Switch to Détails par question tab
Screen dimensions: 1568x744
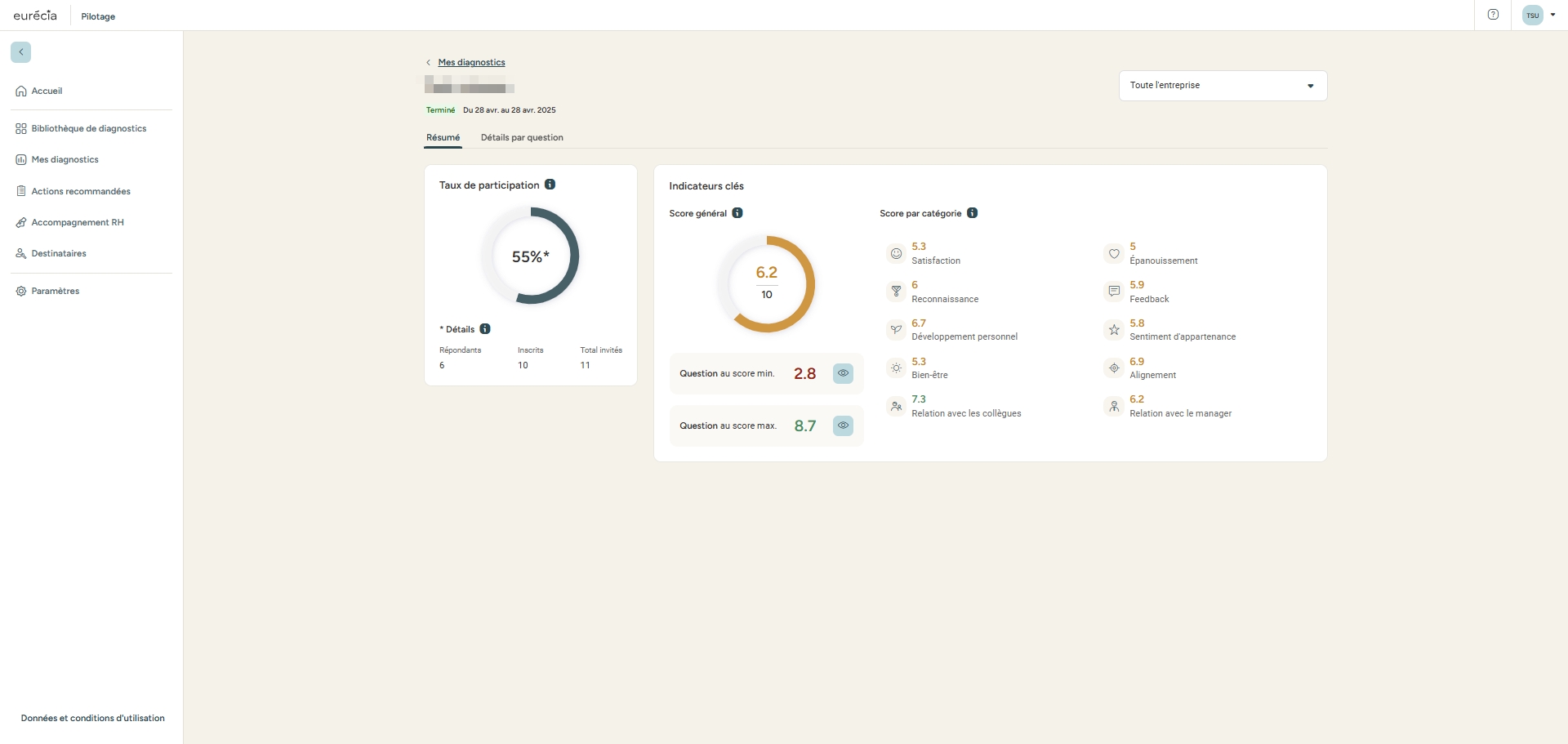[522, 137]
